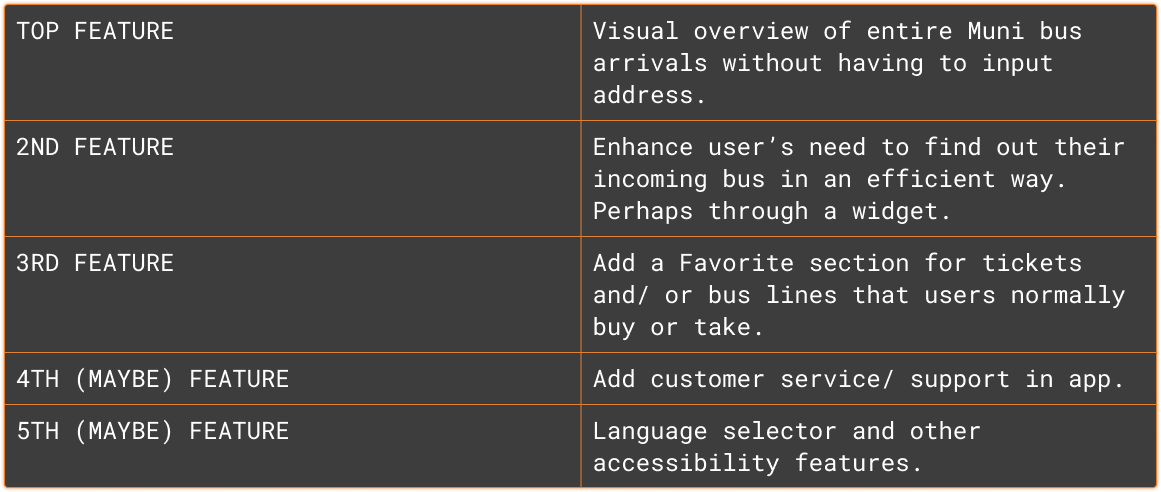Click the Language selector description cell
This screenshot has width=1161, height=492.
click(869, 446)
